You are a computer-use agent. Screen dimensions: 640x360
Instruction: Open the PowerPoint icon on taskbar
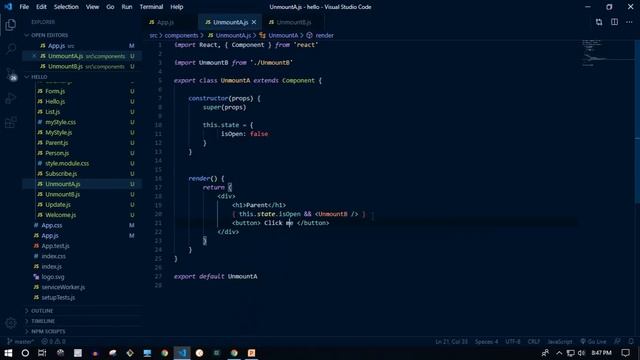[251, 353]
